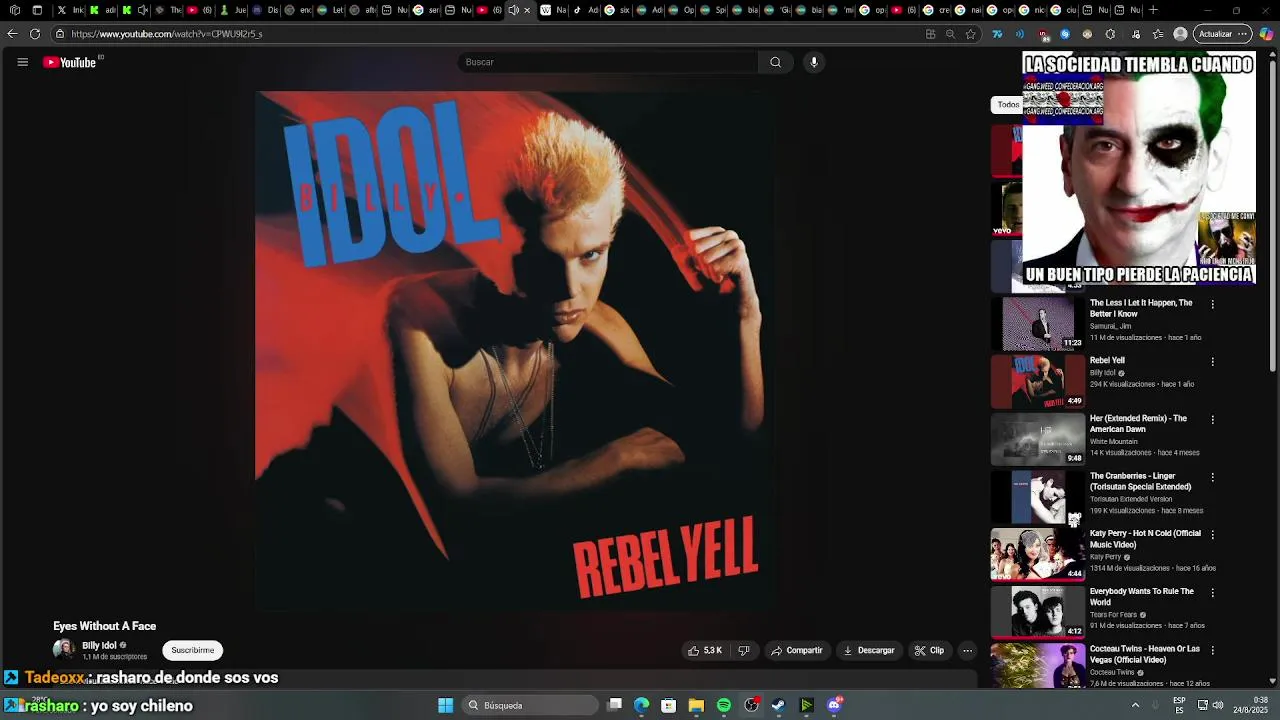Click the Descargar download button

coord(869,650)
